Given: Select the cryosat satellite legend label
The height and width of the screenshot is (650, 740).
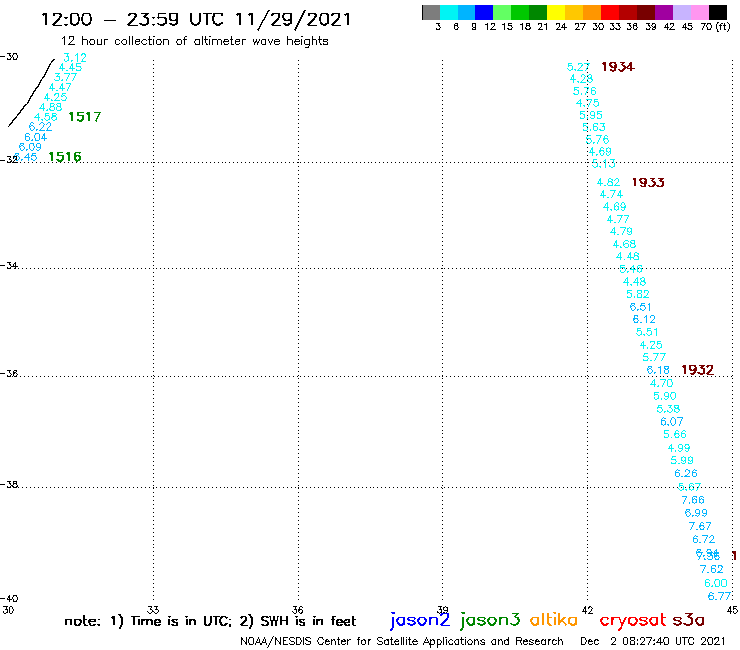Looking at the screenshot, I should tap(633, 620).
